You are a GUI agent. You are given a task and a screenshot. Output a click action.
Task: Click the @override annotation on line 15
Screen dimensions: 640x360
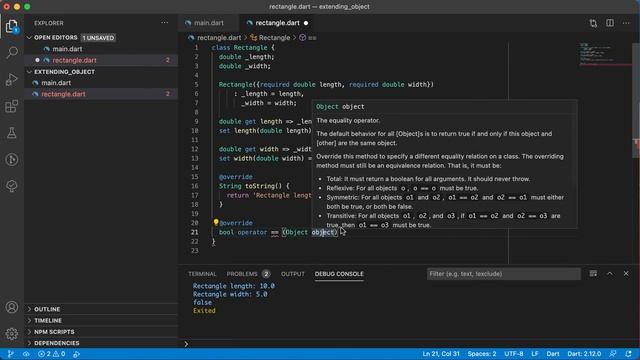coord(236,177)
